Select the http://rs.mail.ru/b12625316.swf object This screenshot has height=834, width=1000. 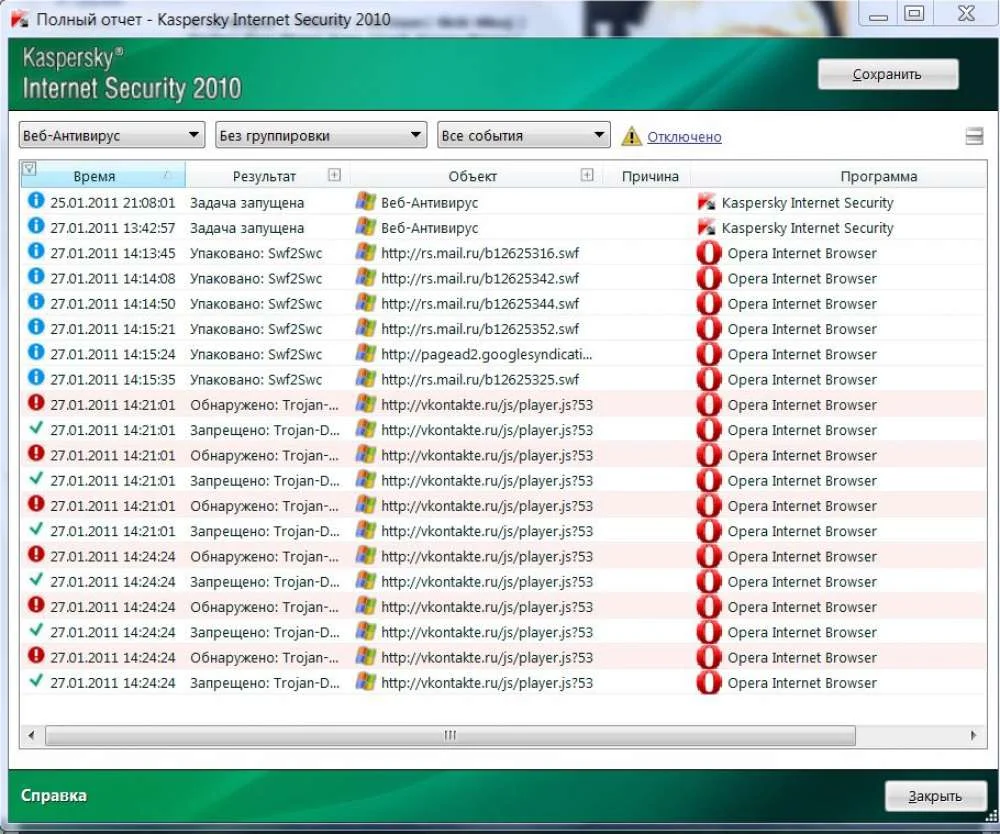tap(480, 253)
